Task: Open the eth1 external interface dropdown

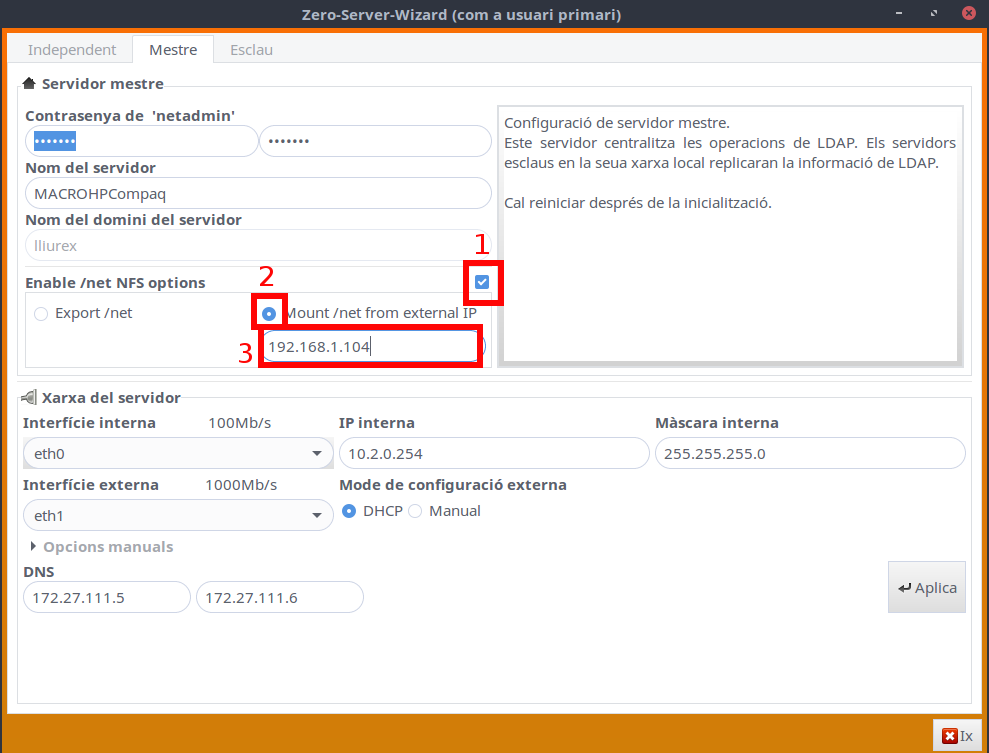Action: tap(177, 516)
